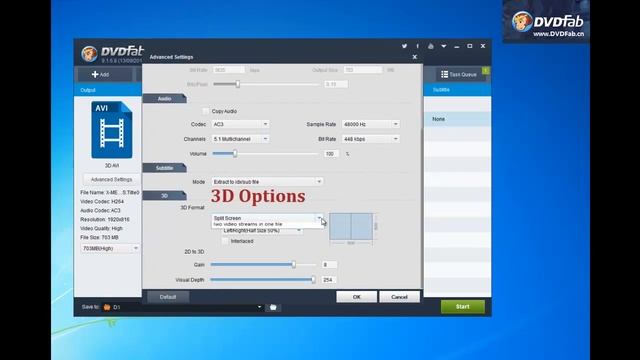This screenshot has width=640, height=360.
Task: Click the File Size: 703 MB text
Action: click(x=100, y=238)
